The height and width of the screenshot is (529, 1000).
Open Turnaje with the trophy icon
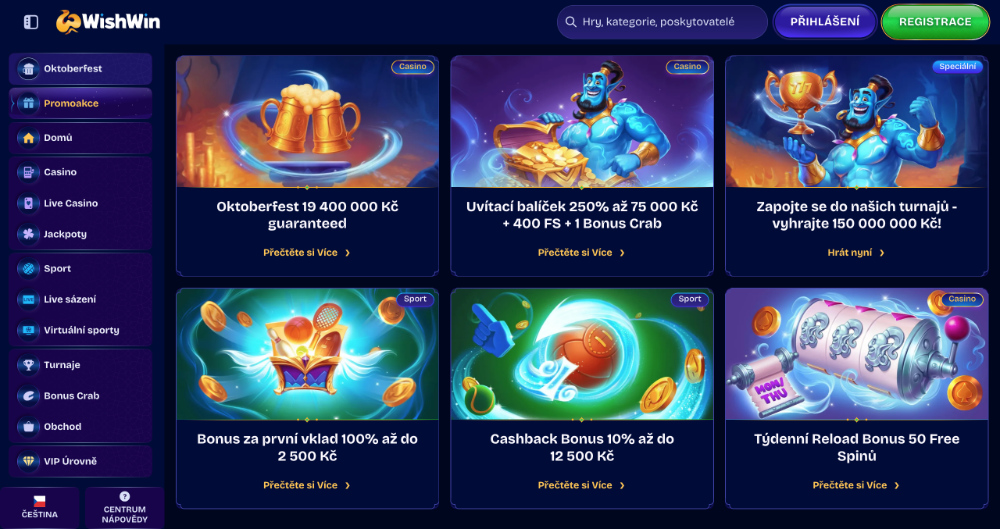point(28,365)
